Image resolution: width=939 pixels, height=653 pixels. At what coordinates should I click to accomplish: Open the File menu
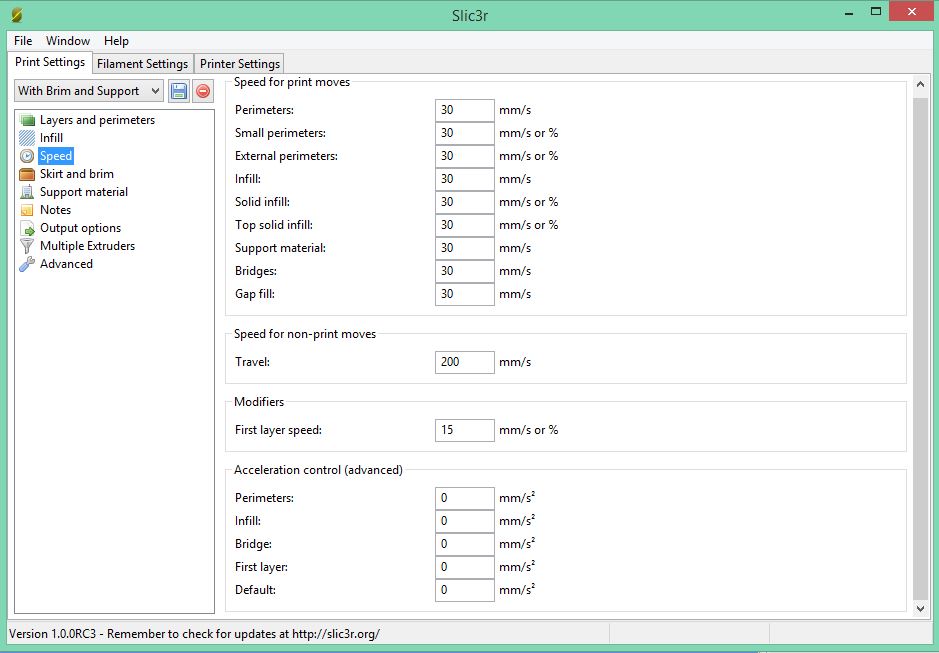23,41
